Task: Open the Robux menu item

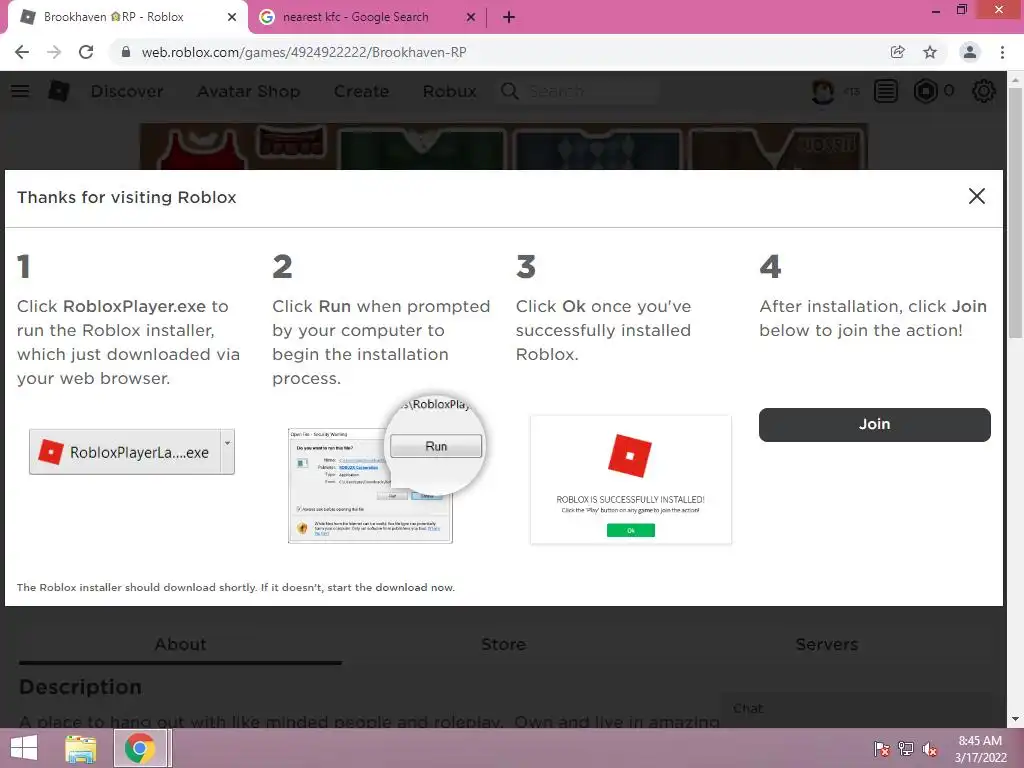Action: coord(449,91)
